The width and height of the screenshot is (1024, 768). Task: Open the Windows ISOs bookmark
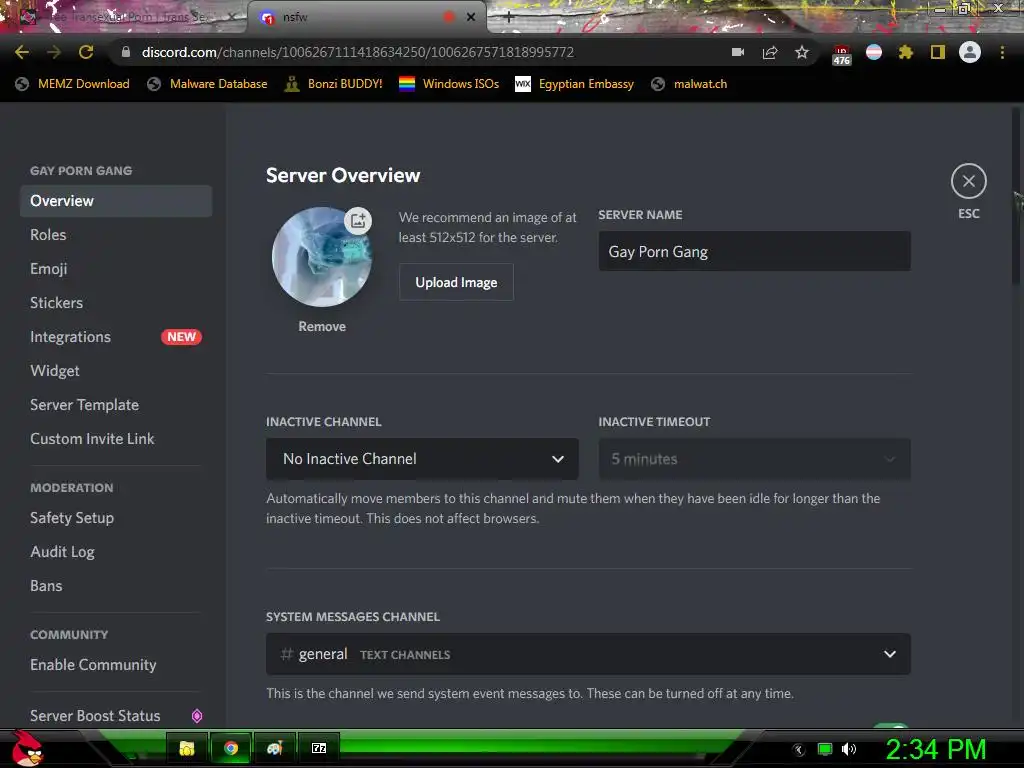(449, 84)
